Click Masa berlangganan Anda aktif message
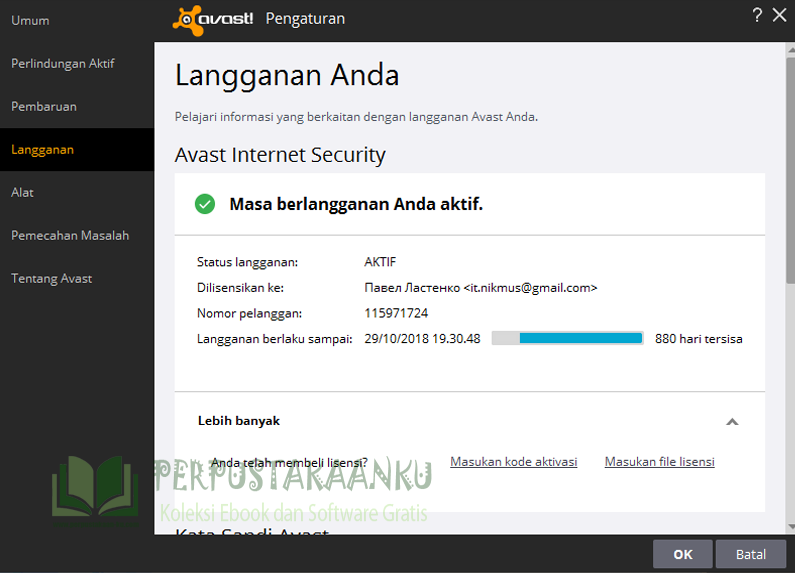 (356, 204)
